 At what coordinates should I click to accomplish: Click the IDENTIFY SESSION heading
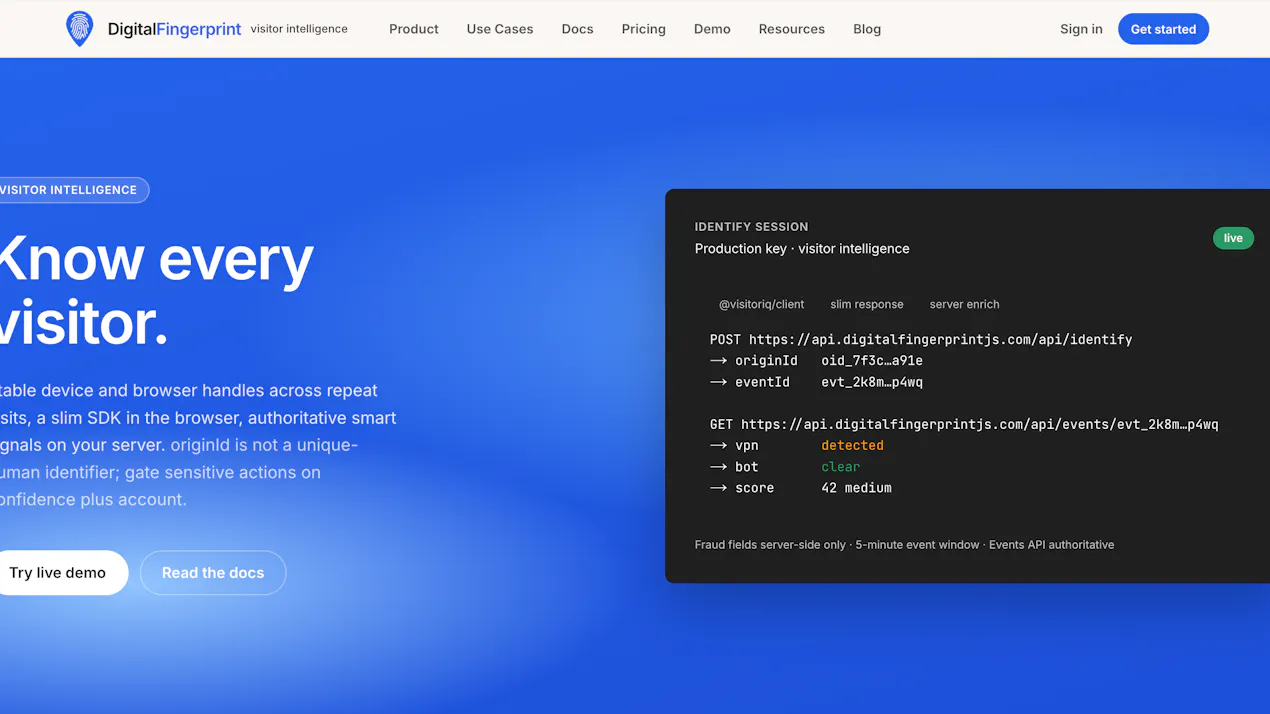click(x=751, y=227)
